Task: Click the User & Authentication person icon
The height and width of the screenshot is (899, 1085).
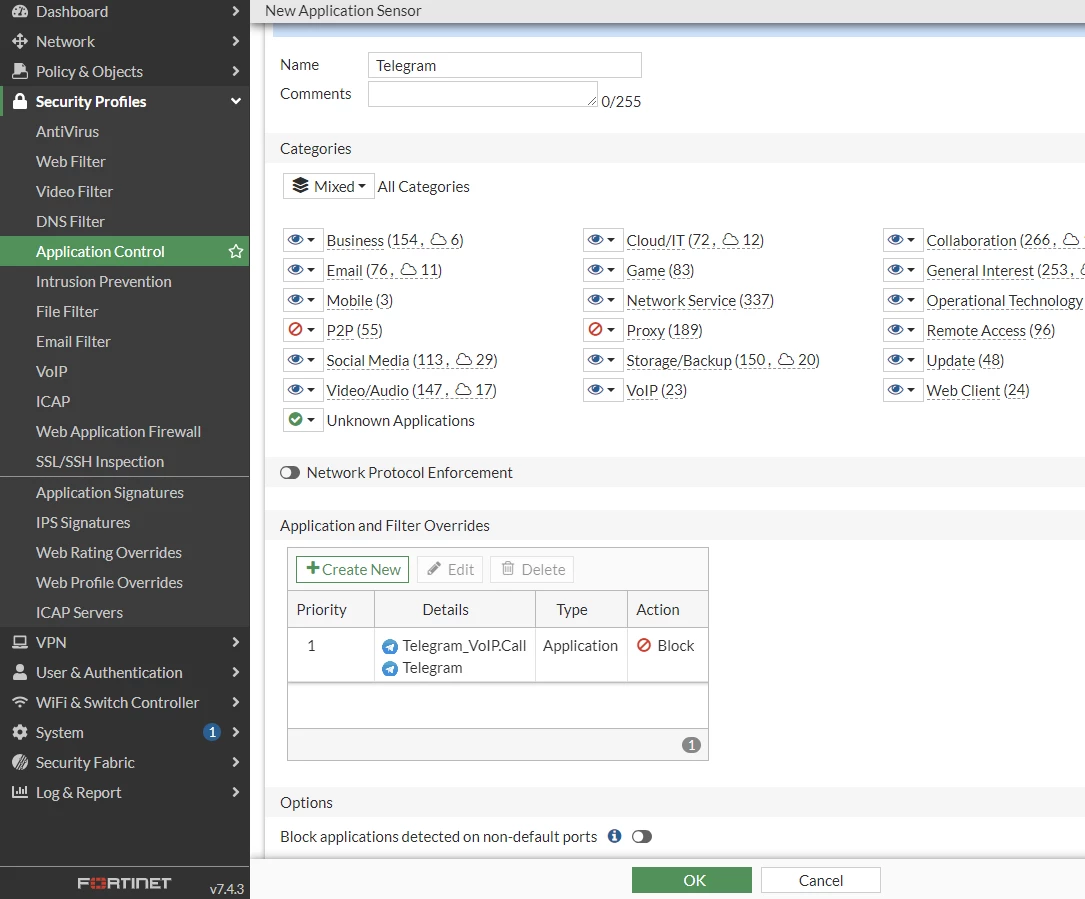Action: 20,672
